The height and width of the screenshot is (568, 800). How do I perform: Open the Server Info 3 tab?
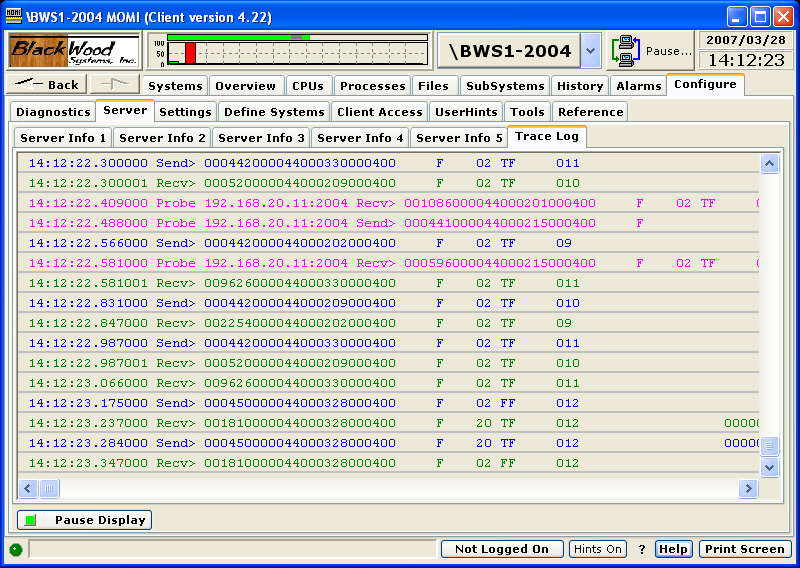coord(261,138)
